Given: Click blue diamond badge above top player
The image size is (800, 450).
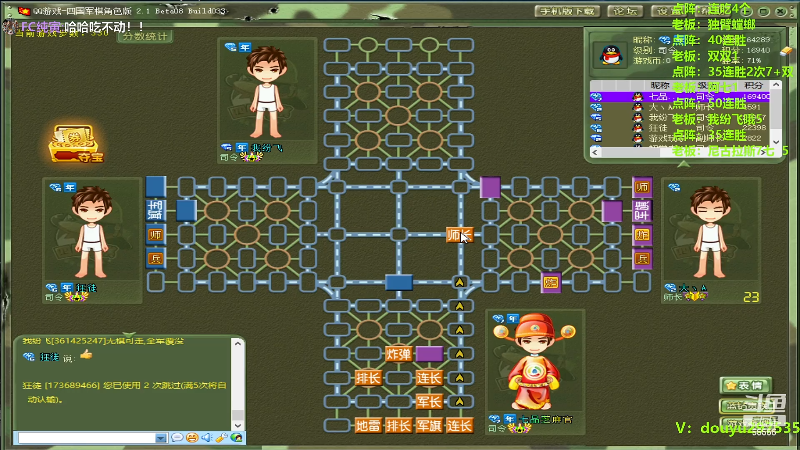Looking at the screenshot, I should [x=231, y=47].
